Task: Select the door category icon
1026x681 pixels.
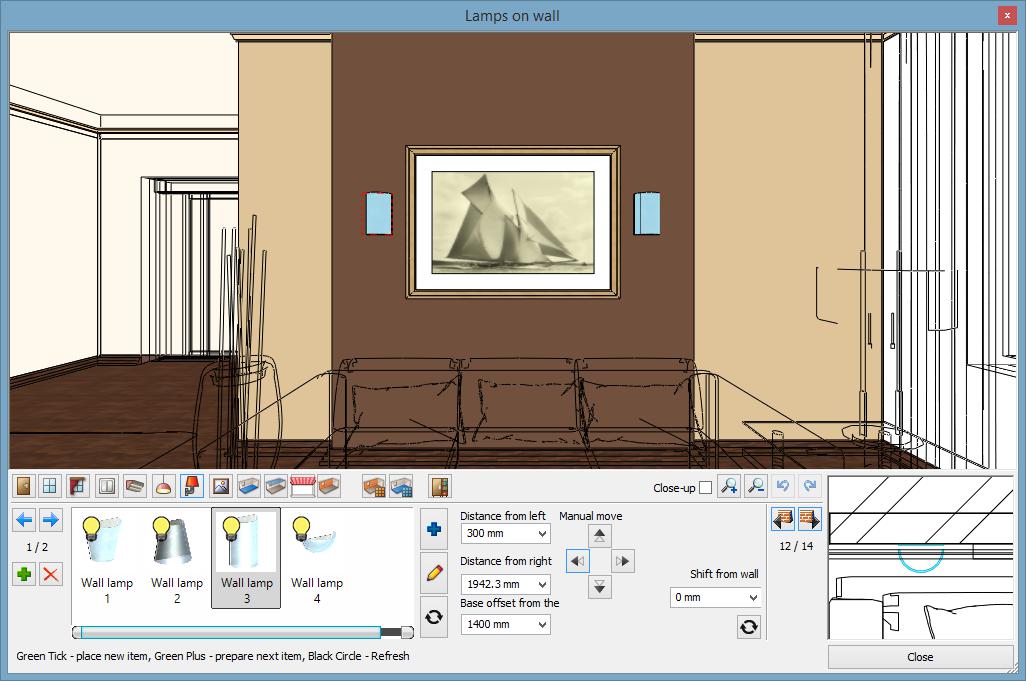Action: pos(23,486)
